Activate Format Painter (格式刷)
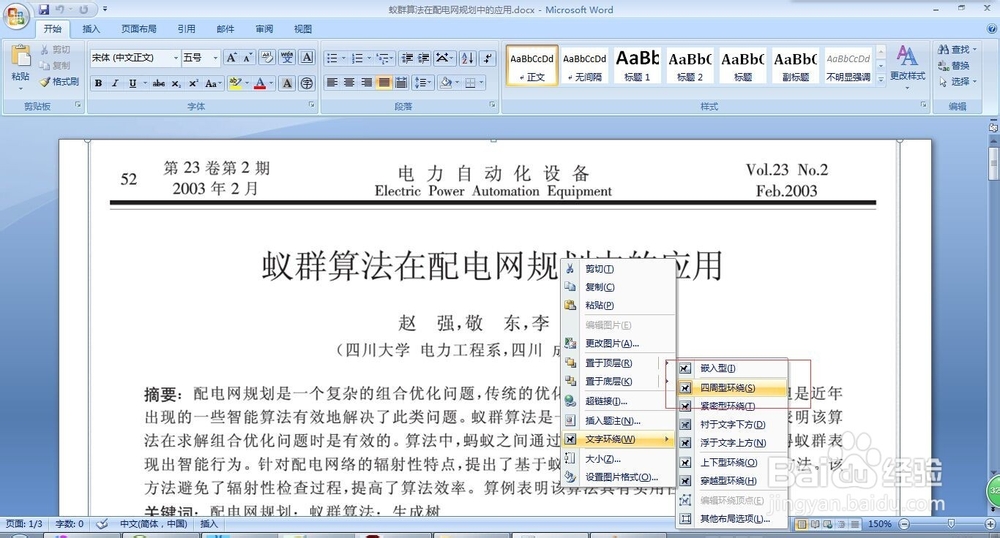 click(x=59, y=82)
